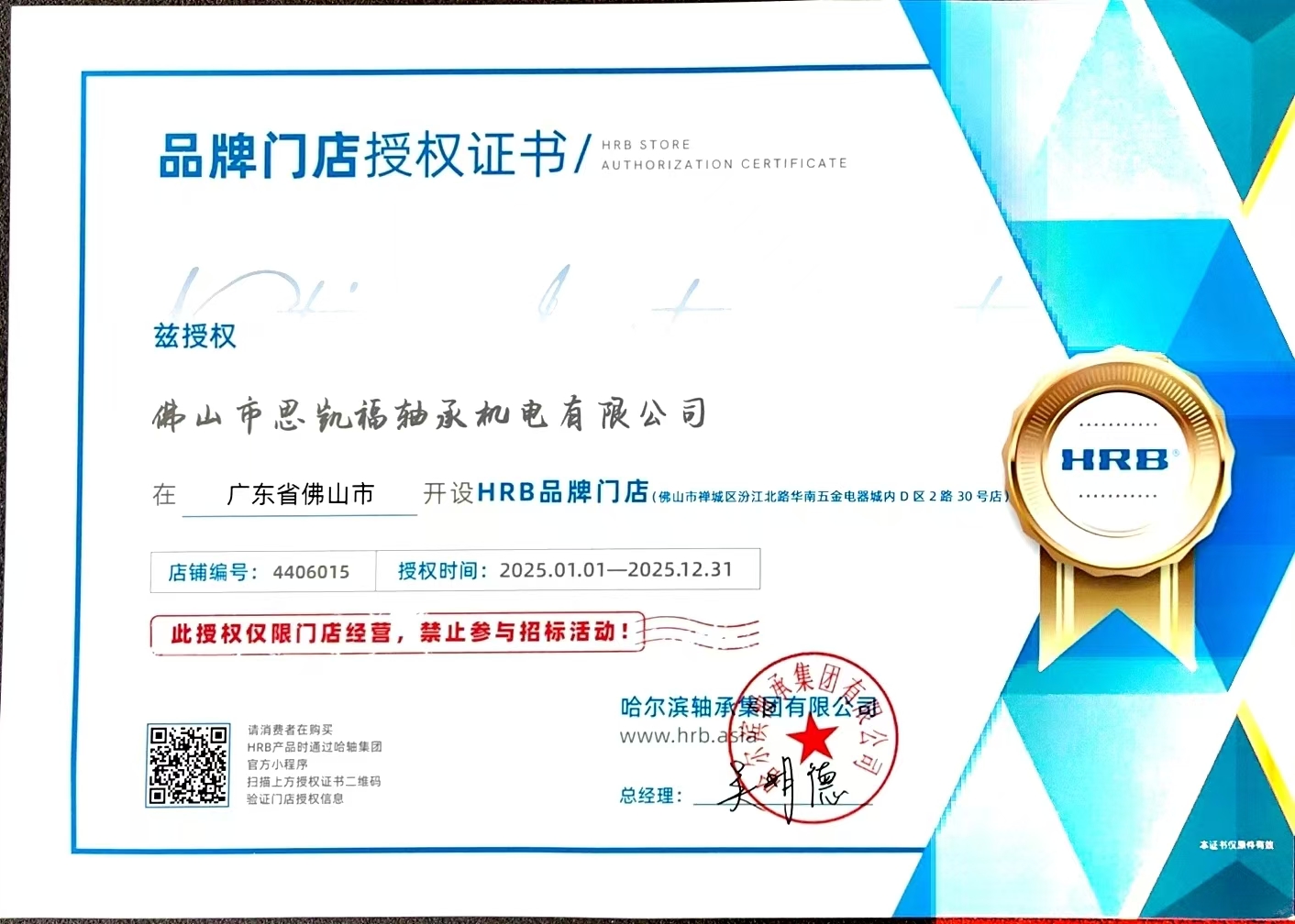Screen dimensions: 1295x924
Task: Click the 开设HRB品牌门店 text
Action: click(x=536, y=492)
